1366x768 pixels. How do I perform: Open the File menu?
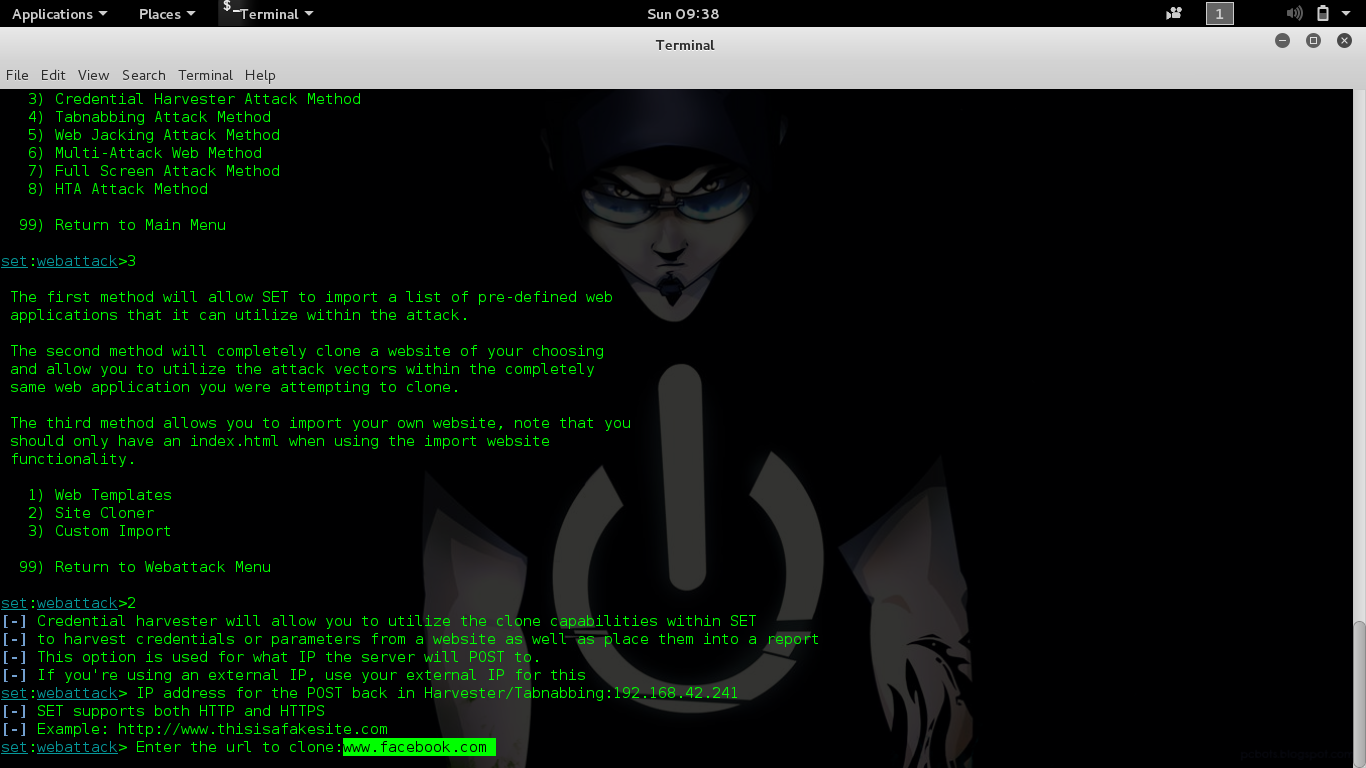tap(17, 75)
